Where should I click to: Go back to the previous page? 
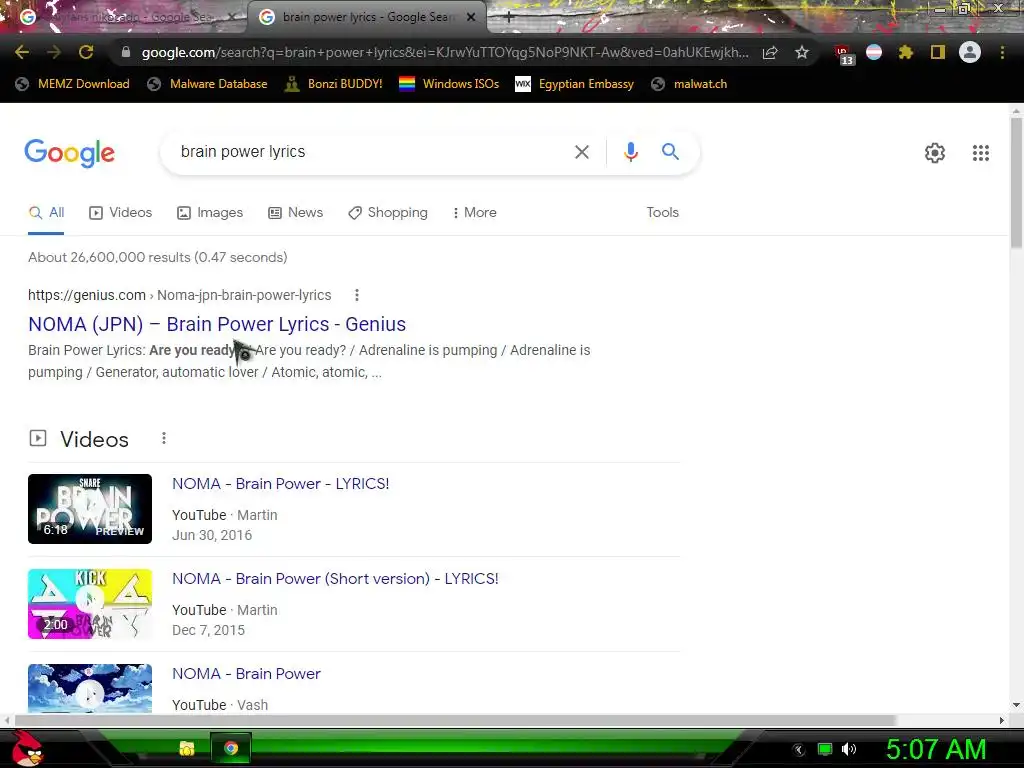point(22,52)
